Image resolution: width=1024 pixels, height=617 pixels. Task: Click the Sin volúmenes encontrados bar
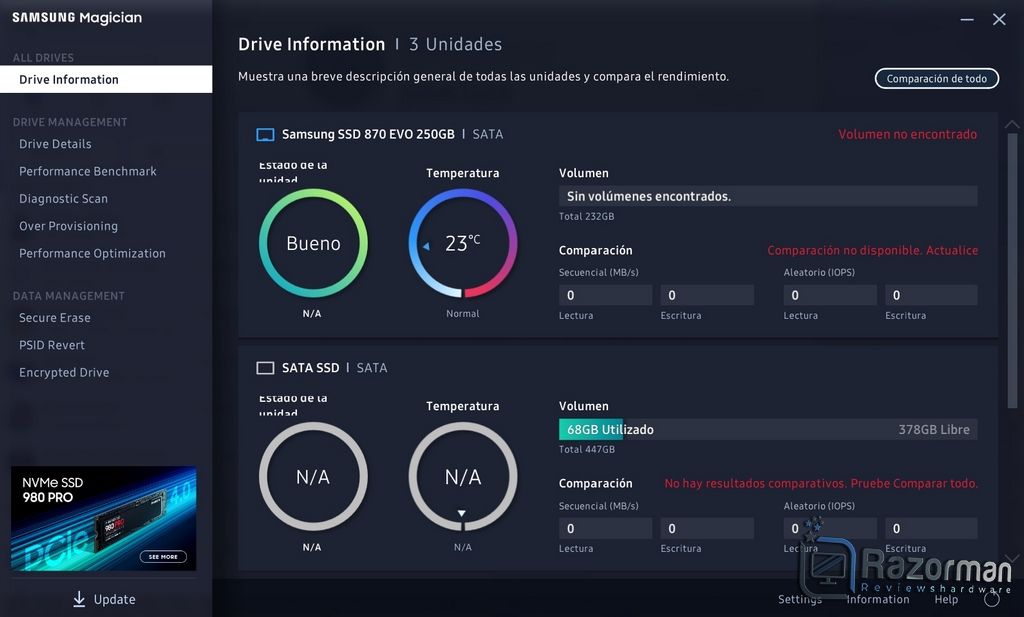(x=768, y=196)
